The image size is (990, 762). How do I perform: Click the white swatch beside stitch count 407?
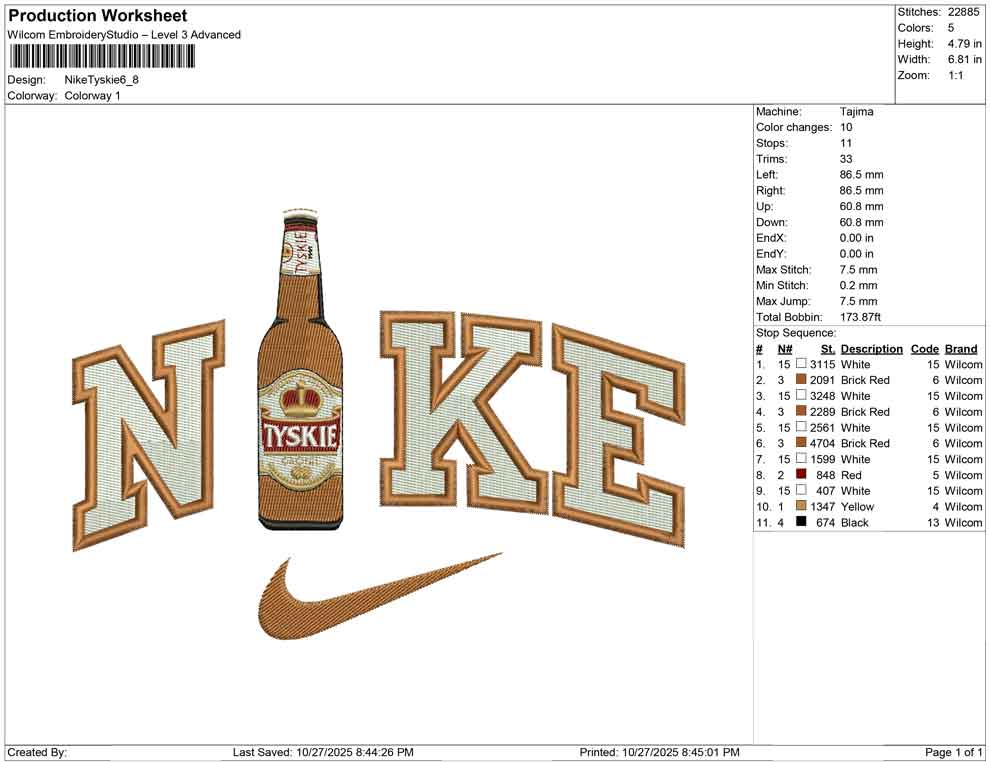(801, 490)
